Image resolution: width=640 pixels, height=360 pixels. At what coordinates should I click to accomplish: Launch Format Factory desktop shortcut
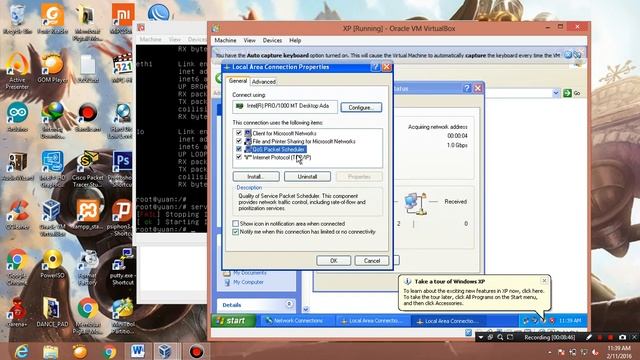tap(87, 267)
